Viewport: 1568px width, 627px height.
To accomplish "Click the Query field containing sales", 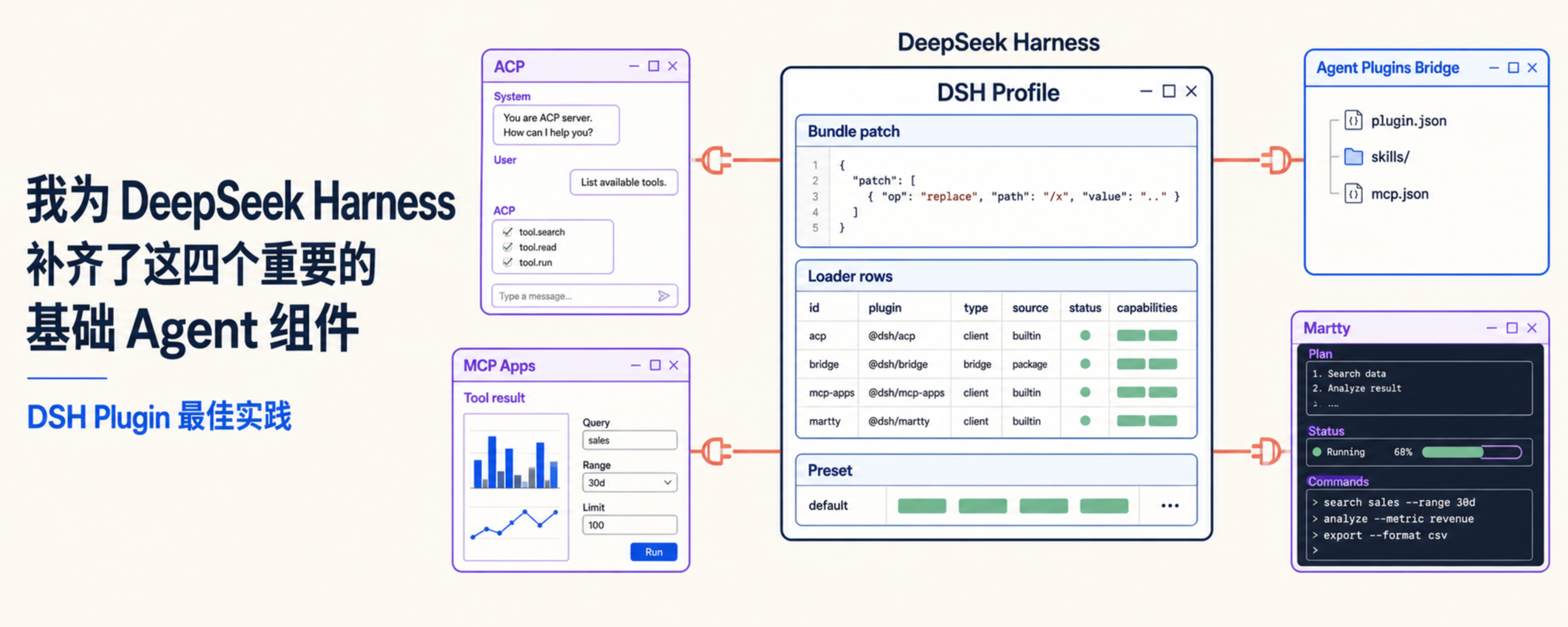I will point(630,440).
